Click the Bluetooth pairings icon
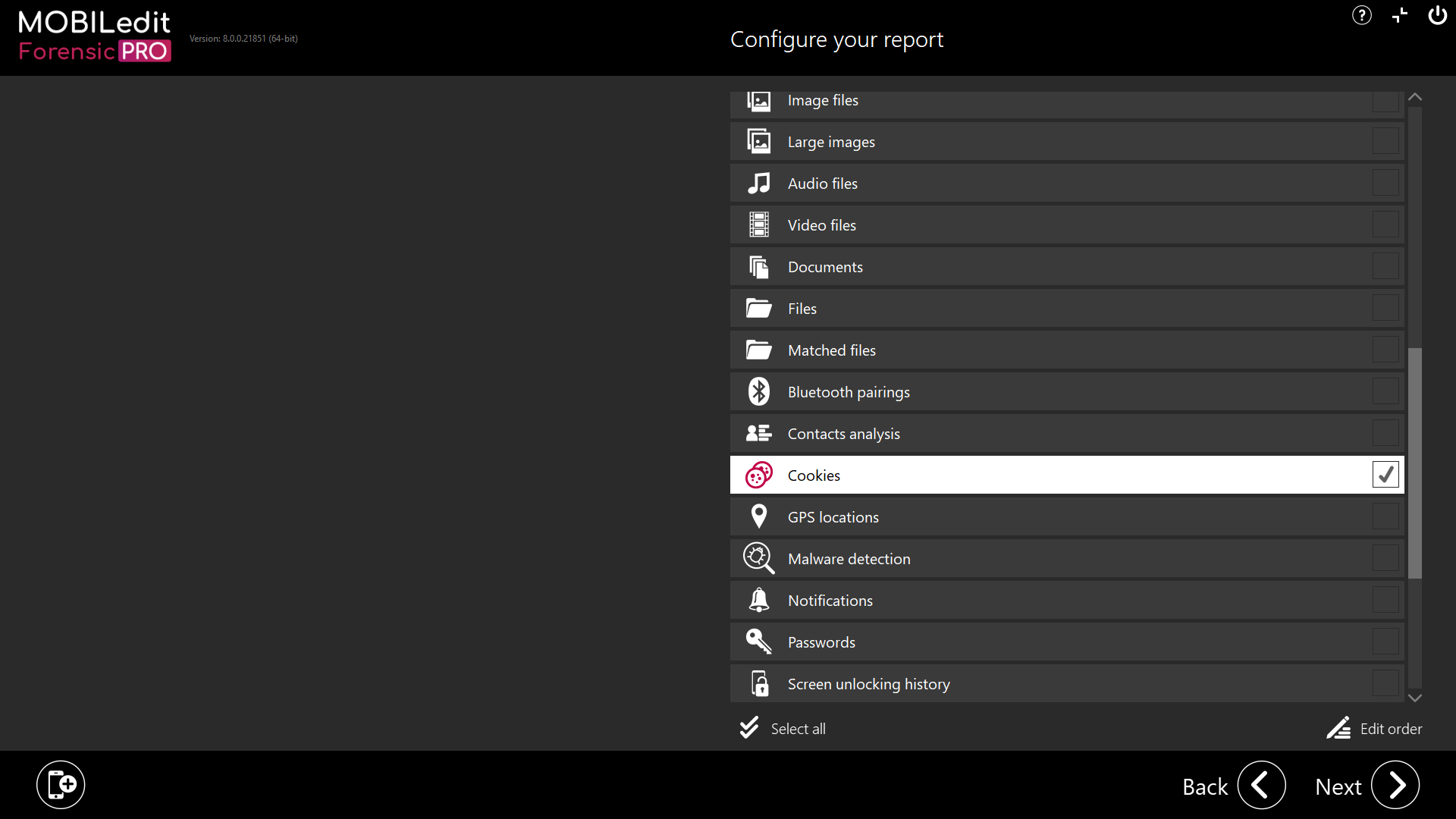The height and width of the screenshot is (819, 1456). (758, 392)
